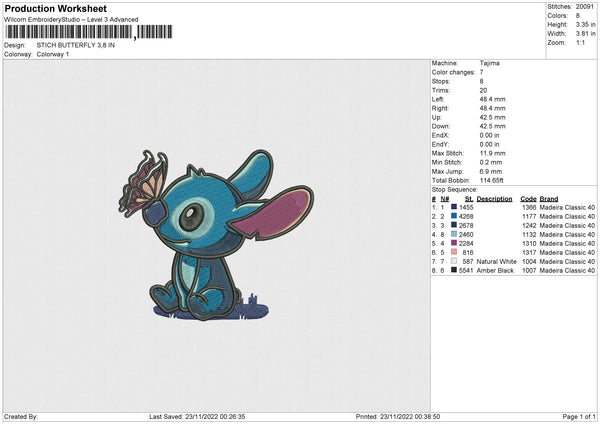600x424 pixels.
Task: Click the Trims value 20
Action: click(x=483, y=90)
